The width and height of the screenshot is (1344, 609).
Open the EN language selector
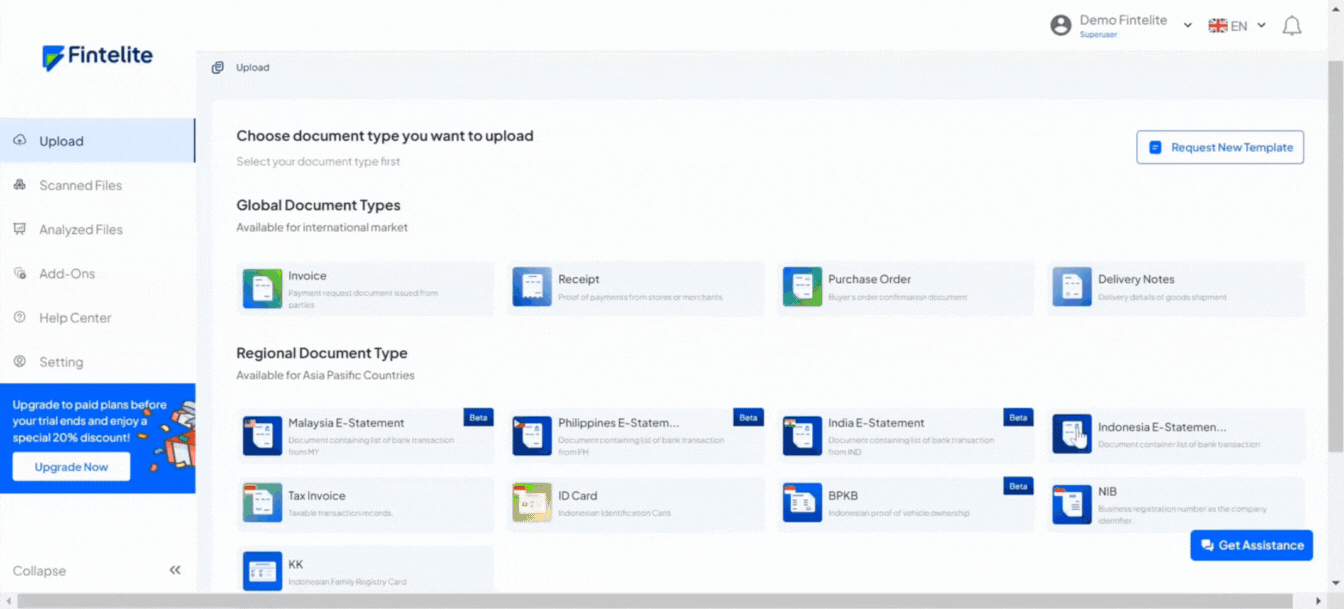(x=1238, y=26)
